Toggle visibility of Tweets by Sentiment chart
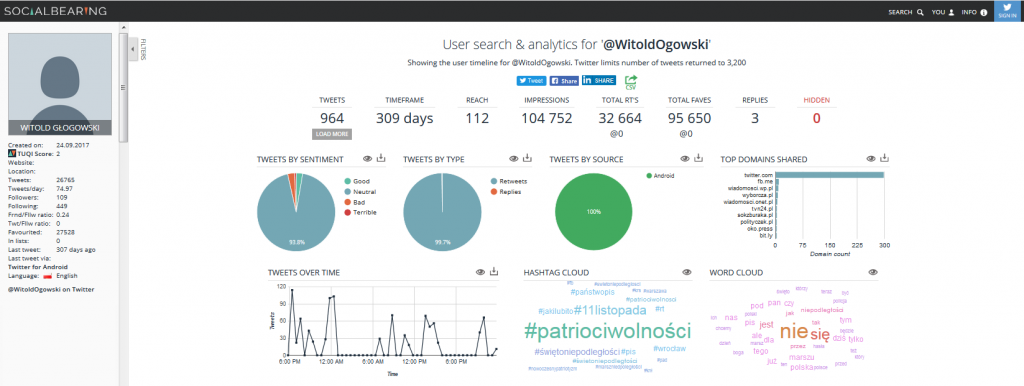Viewport: 1024px width, 386px height. (x=368, y=159)
